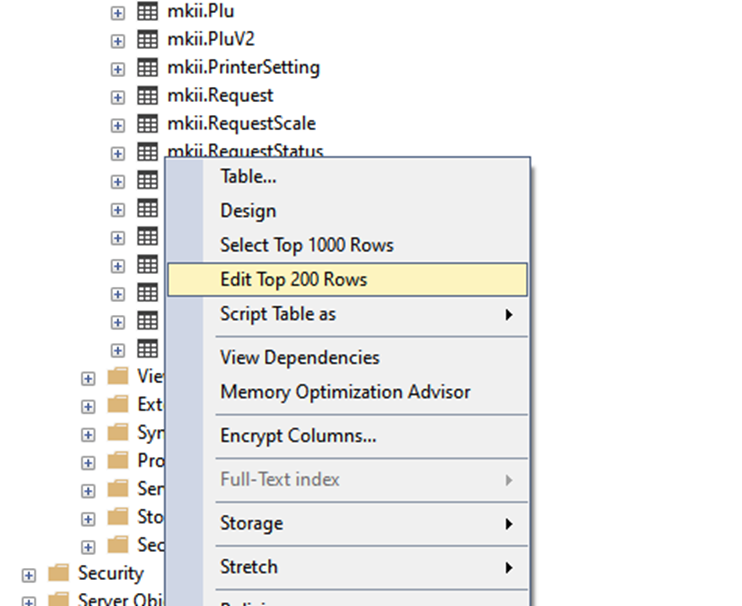Expand the mkii.PrinterSetting table node
The height and width of the screenshot is (606, 742).
[x=118, y=69]
